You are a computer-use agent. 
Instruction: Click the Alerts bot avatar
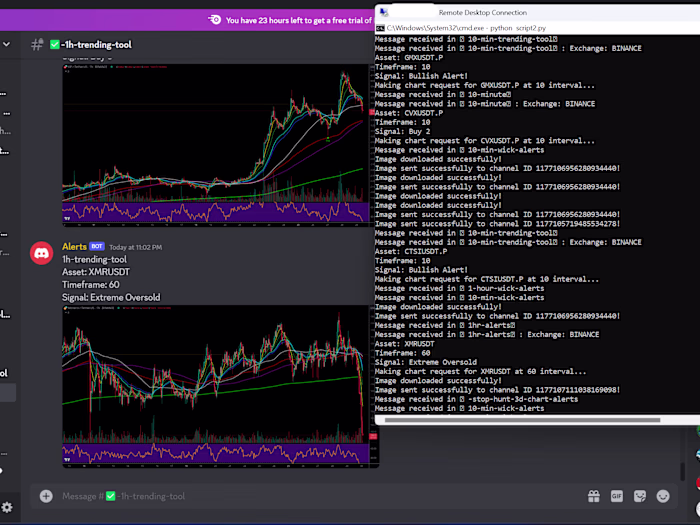click(x=42, y=253)
